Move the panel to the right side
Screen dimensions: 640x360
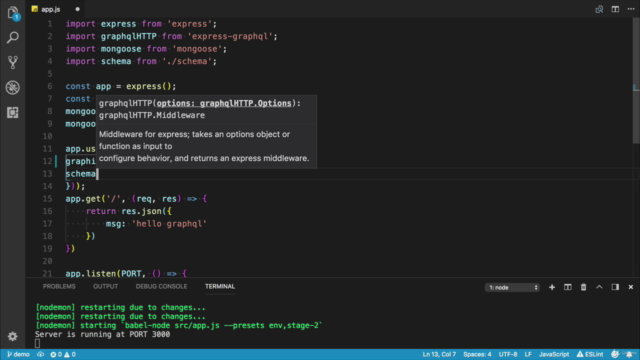(615, 287)
